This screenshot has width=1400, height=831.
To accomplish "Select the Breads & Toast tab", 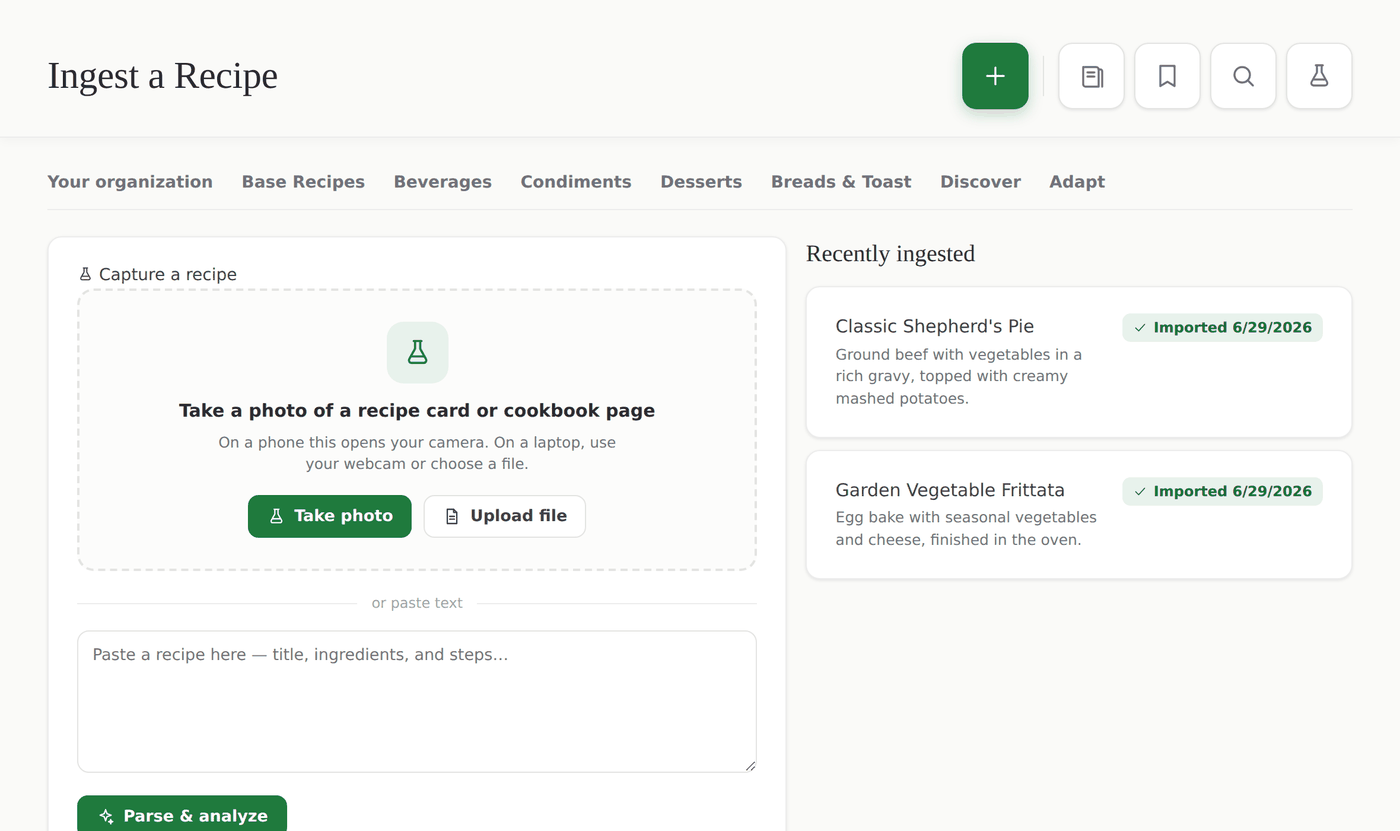I will [x=841, y=182].
